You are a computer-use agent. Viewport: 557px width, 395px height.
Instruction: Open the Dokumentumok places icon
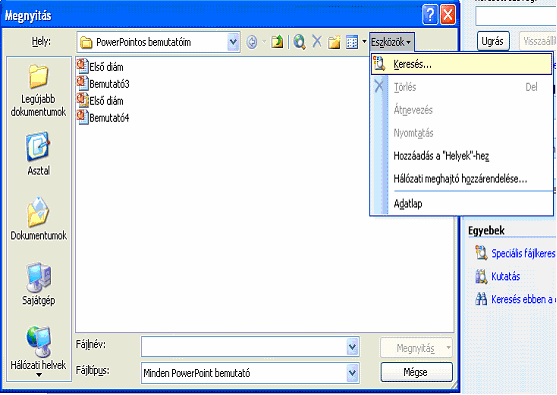38,212
